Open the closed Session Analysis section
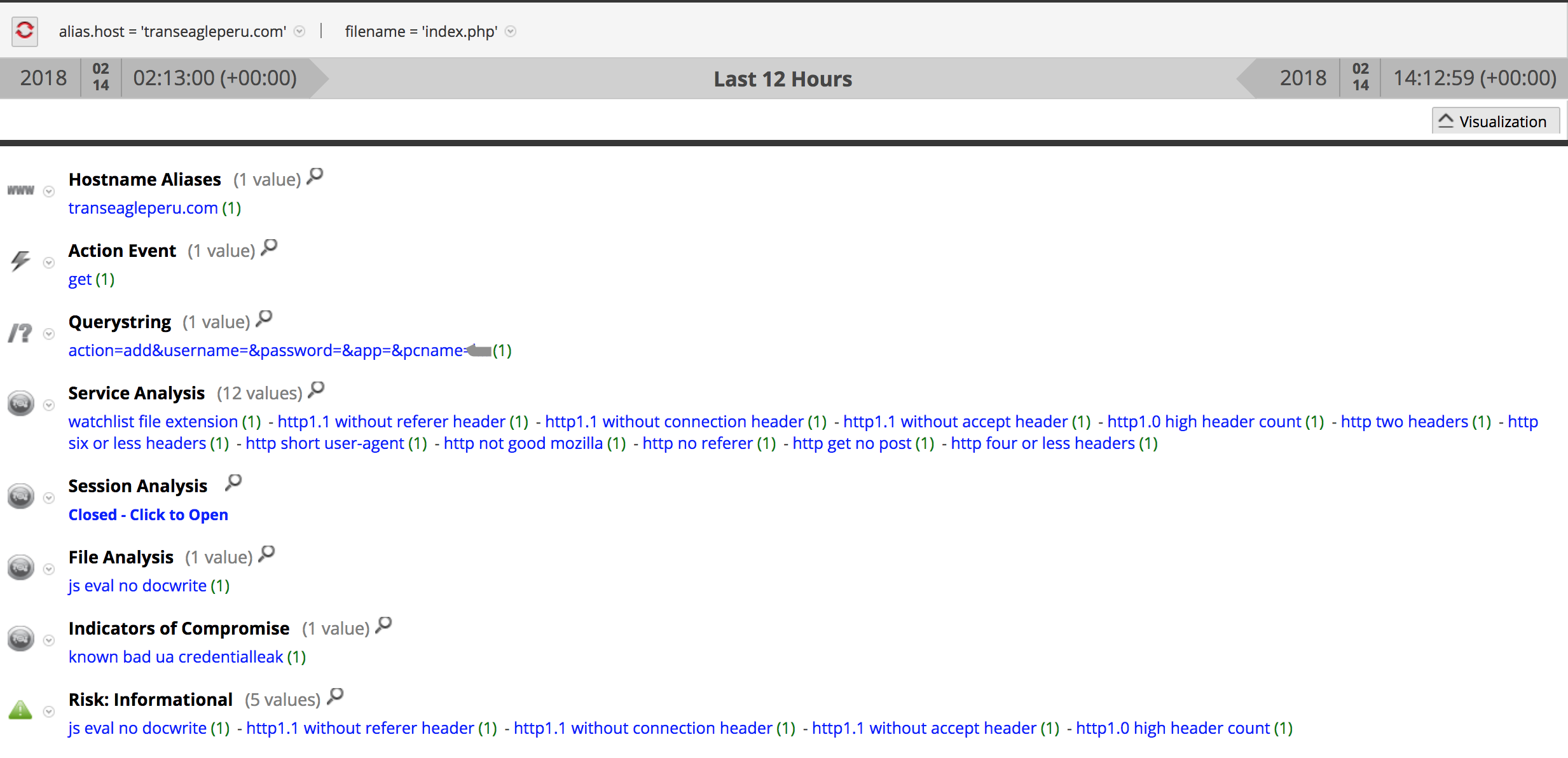1568x758 pixels. click(148, 514)
